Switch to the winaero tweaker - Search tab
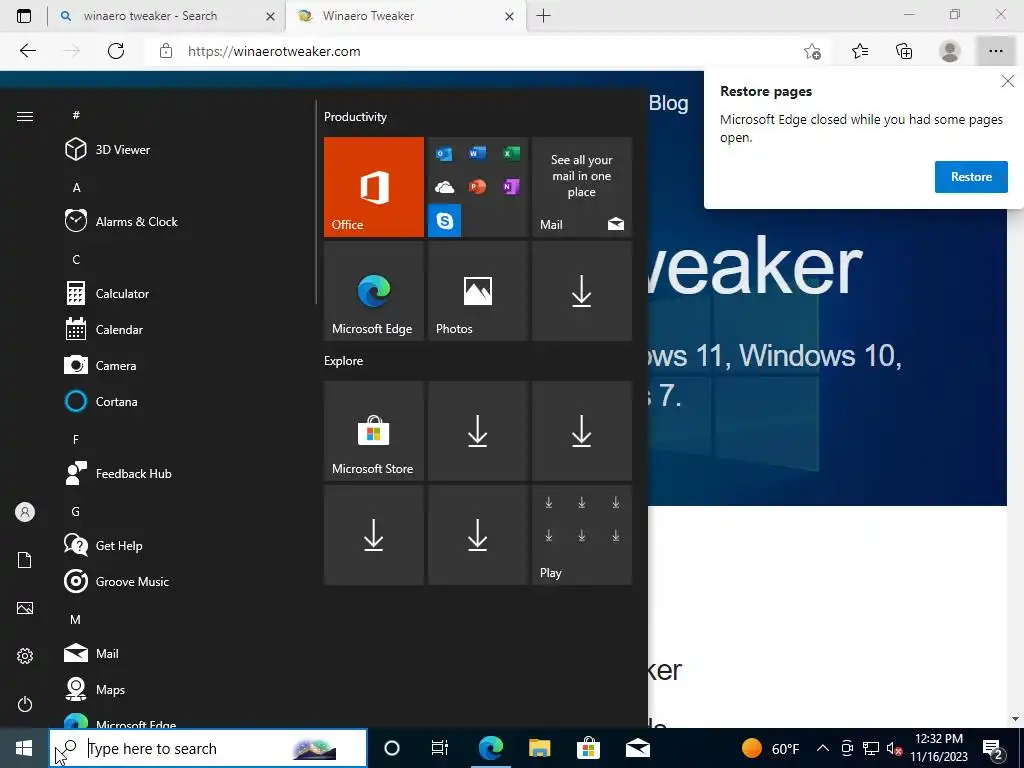Image resolution: width=1024 pixels, height=768 pixels. (x=167, y=16)
